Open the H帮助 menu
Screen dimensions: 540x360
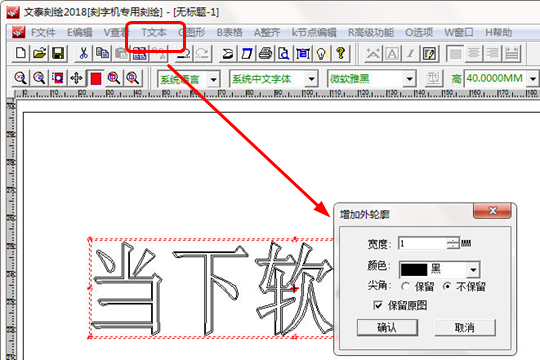click(498, 33)
